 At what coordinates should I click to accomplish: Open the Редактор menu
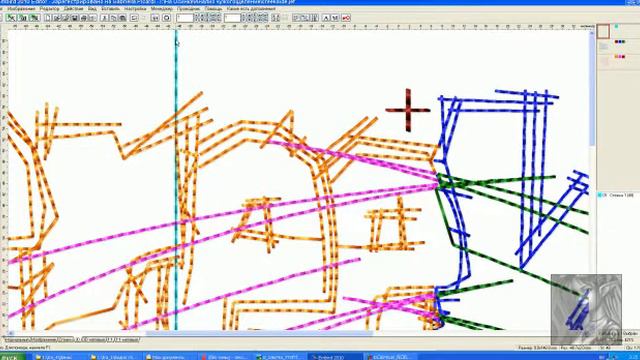50,9
